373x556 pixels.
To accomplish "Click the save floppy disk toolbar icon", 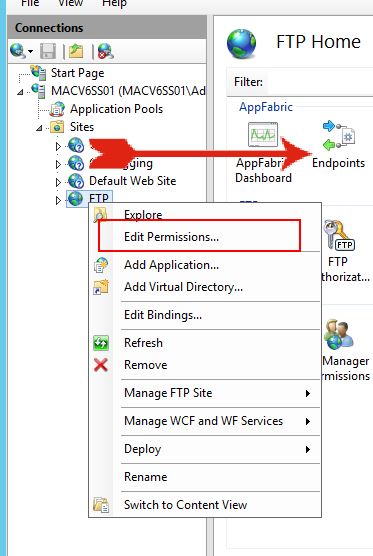I will pyautogui.click(x=48, y=51).
